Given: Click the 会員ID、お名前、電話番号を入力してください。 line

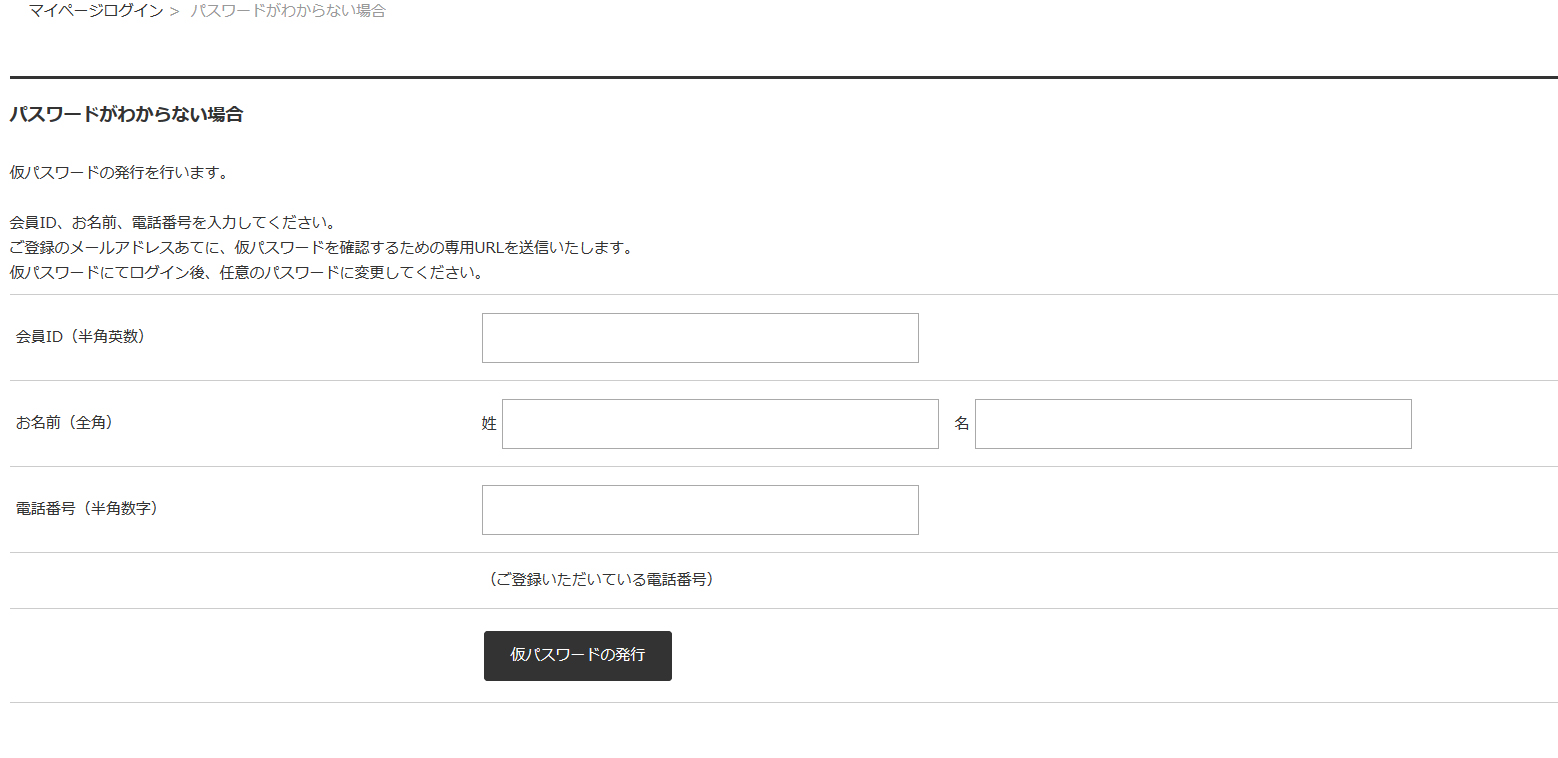Looking at the screenshot, I should click(172, 222).
